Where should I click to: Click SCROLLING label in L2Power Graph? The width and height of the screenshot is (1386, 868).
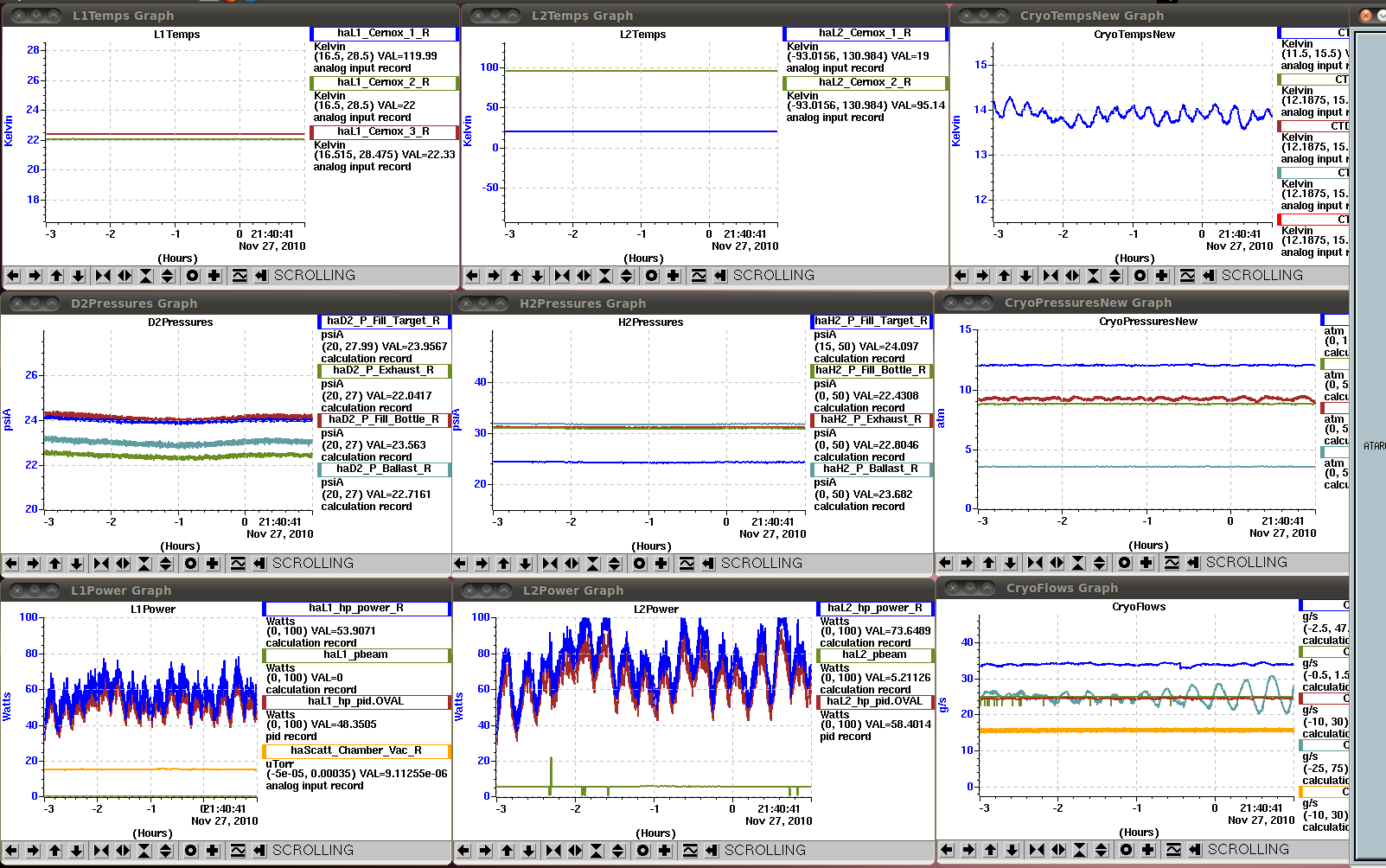[765, 851]
